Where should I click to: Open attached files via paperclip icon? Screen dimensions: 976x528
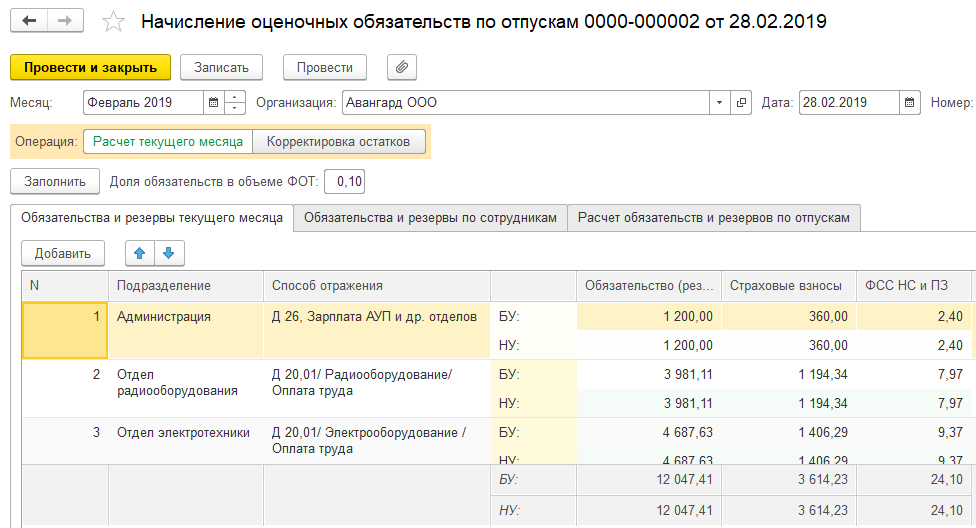[401, 67]
